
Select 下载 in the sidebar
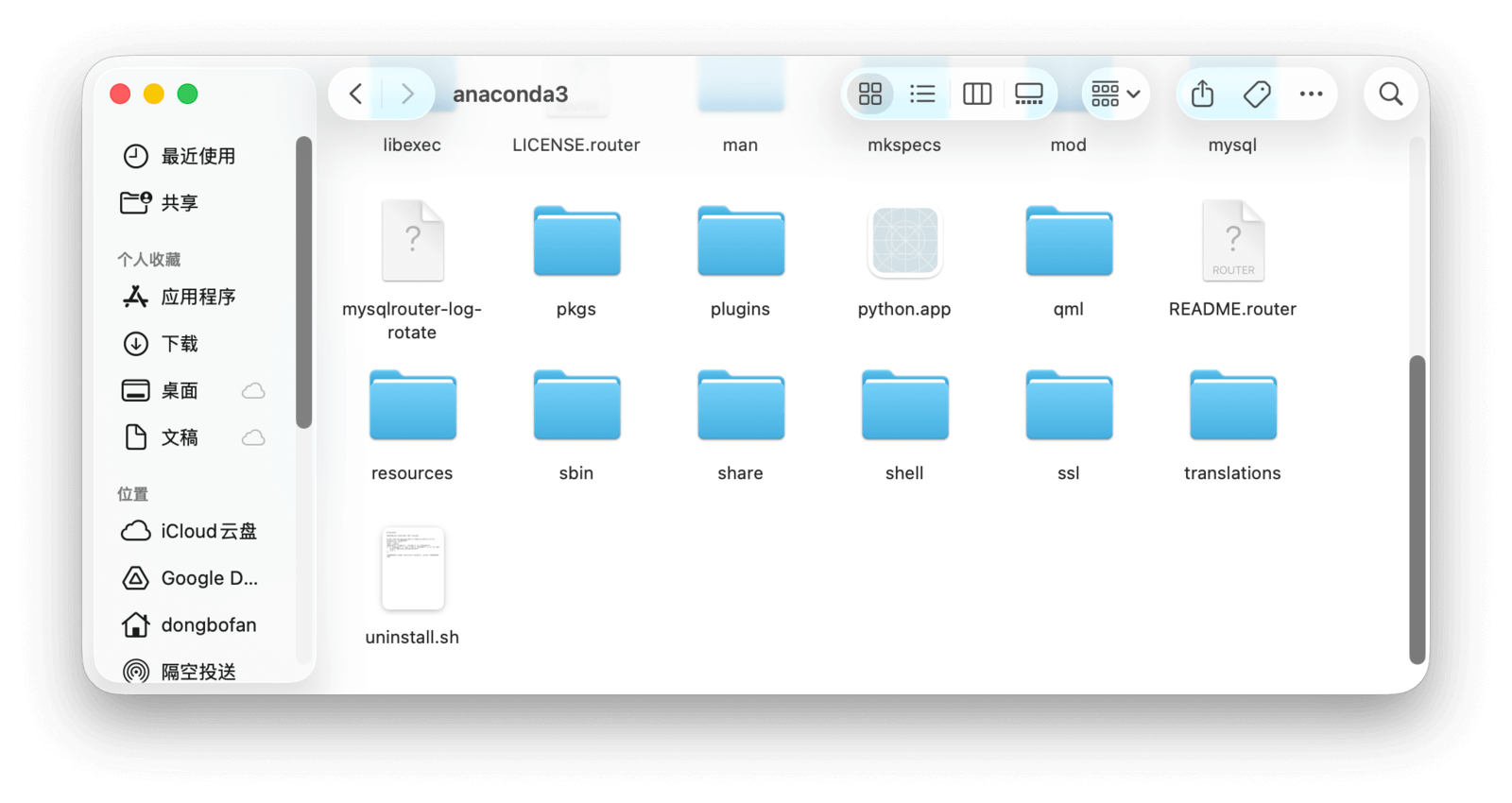180,344
